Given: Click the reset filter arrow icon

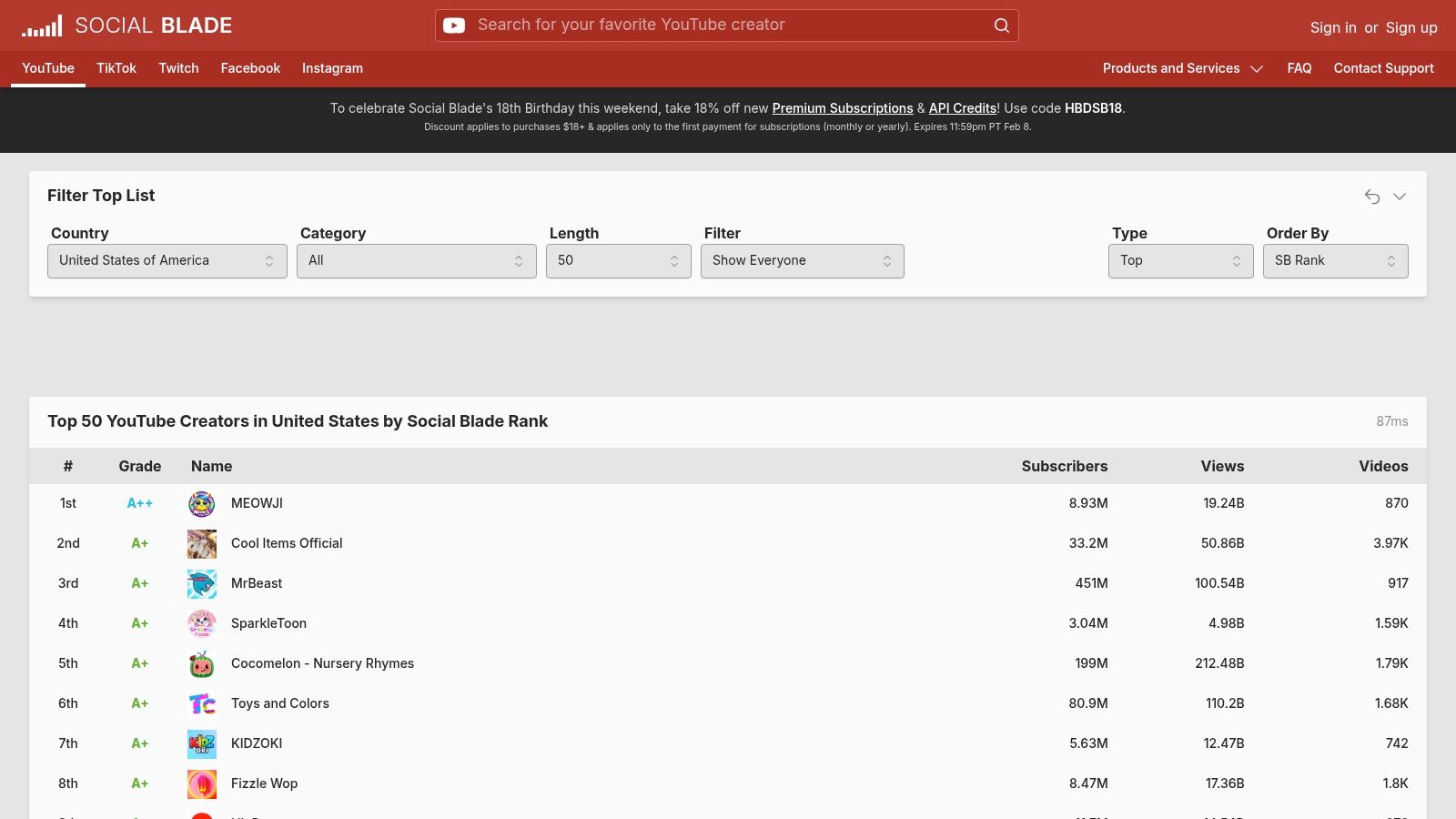Looking at the screenshot, I should (1372, 197).
